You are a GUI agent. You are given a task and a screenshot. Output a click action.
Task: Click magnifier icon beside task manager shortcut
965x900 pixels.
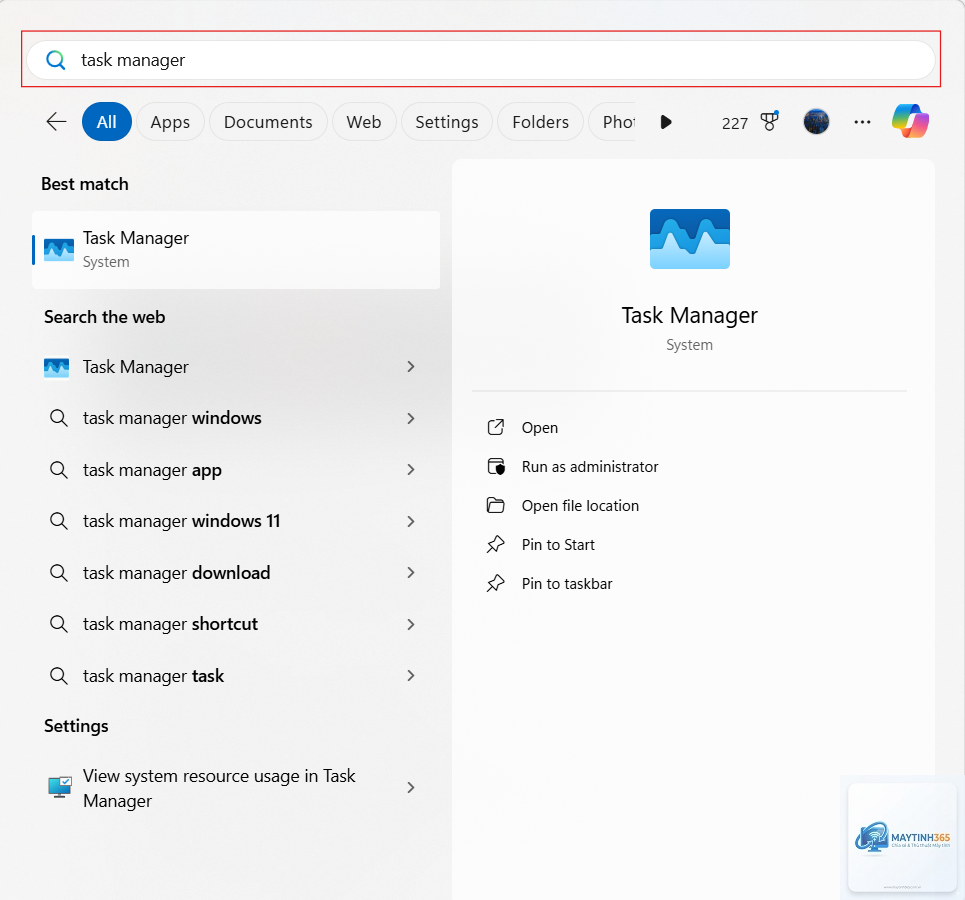coord(58,624)
